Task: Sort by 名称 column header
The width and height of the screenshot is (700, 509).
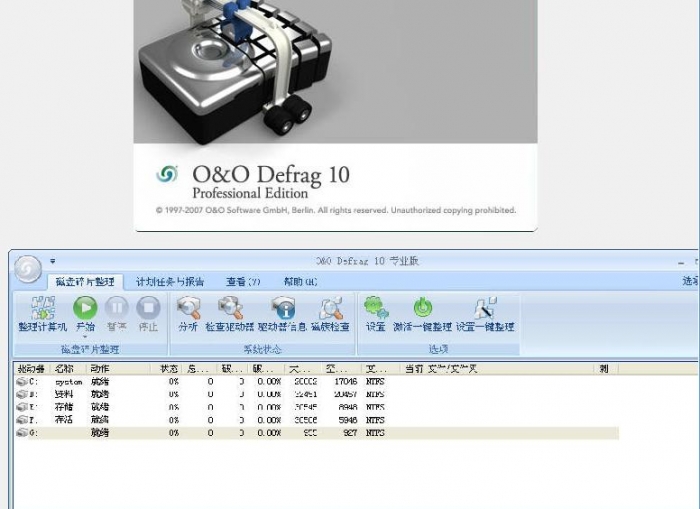Action: [x=70, y=369]
